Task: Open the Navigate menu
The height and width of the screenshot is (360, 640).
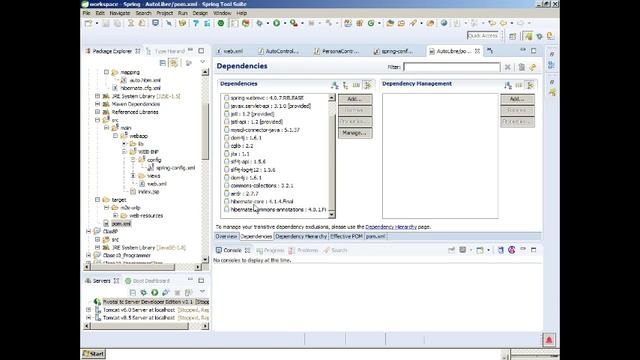Action: tap(120, 13)
